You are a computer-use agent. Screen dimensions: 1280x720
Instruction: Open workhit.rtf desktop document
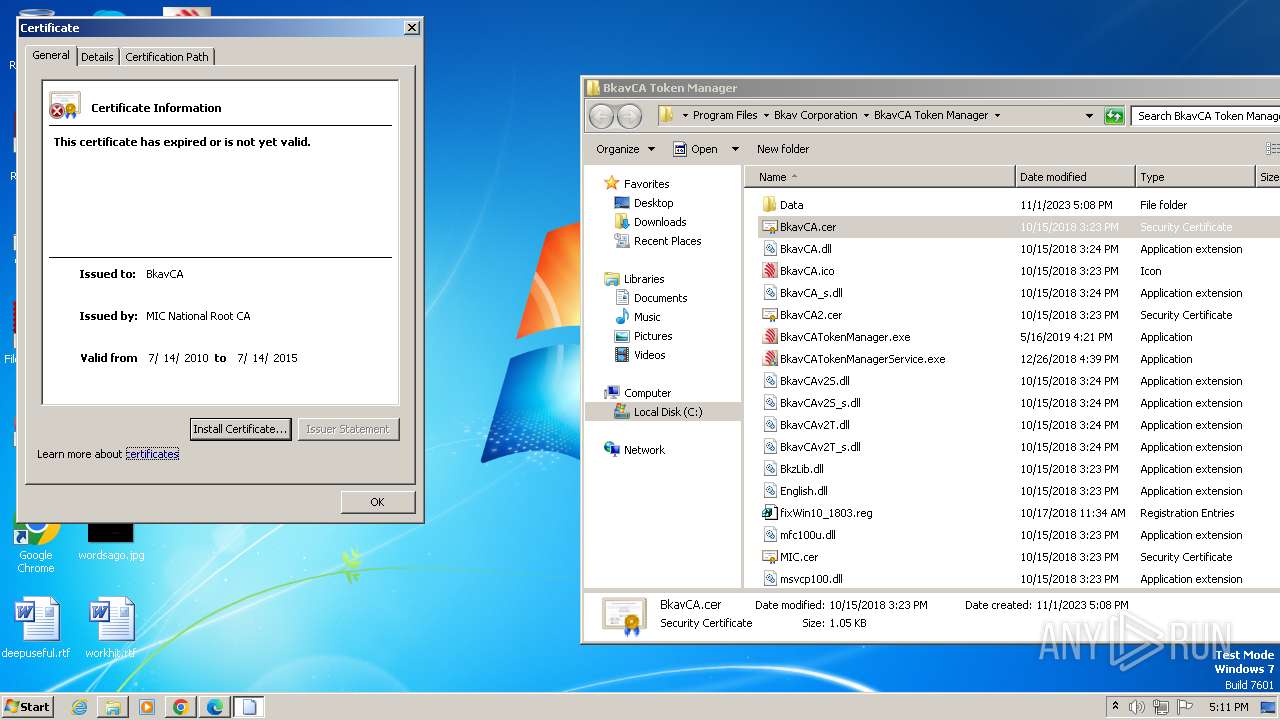pos(110,628)
